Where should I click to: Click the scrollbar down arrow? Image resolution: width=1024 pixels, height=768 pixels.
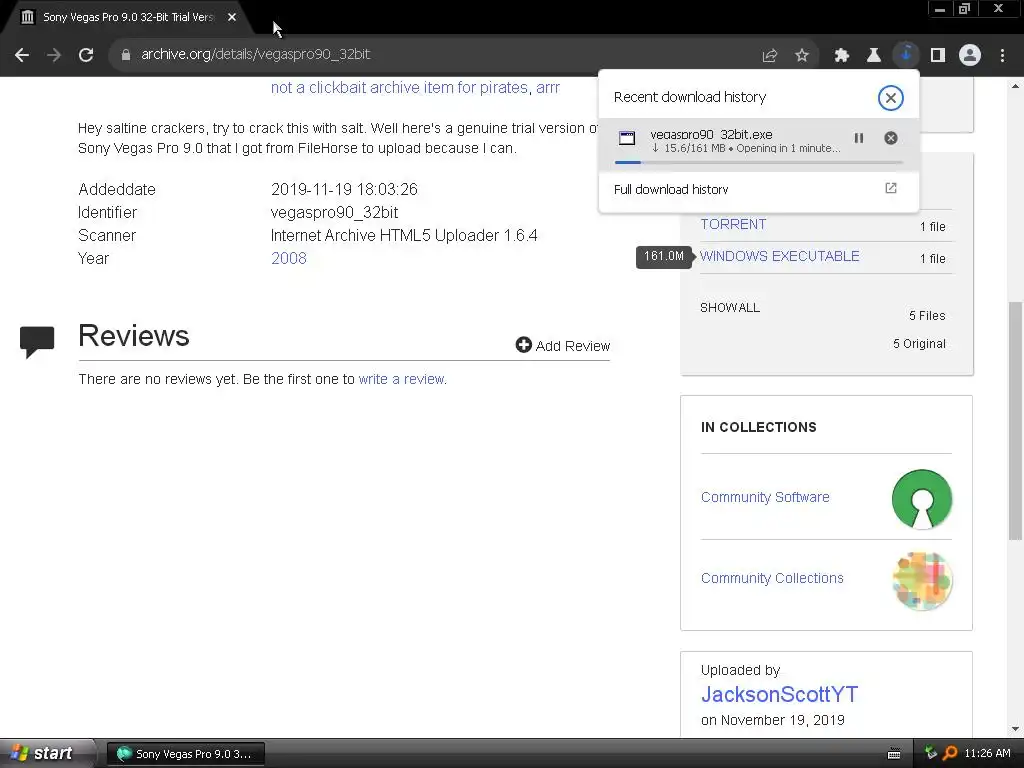tap(1015, 729)
